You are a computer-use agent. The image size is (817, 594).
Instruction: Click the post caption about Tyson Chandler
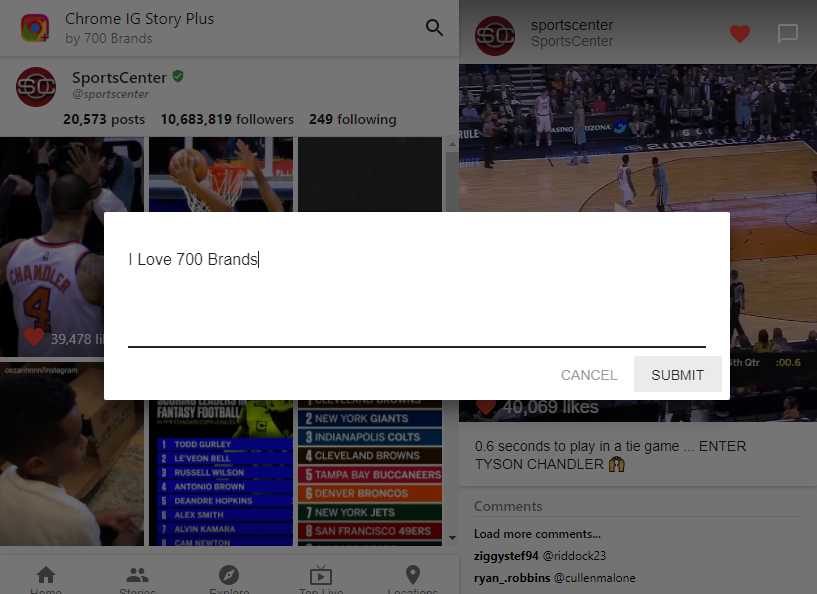[x=610, y=455]
